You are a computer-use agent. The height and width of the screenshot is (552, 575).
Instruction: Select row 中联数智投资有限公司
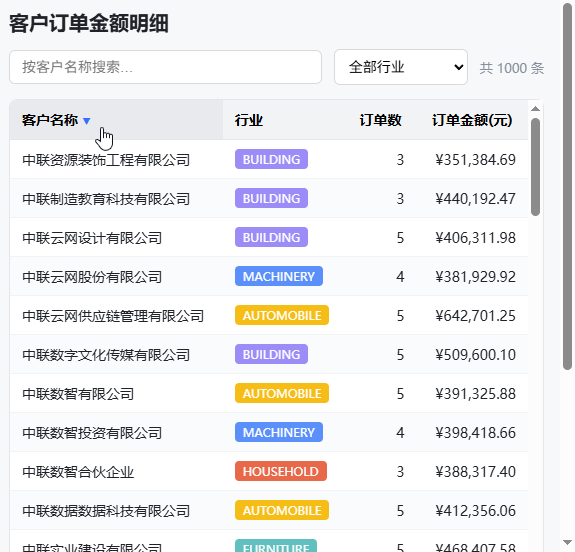click(269, 432)
